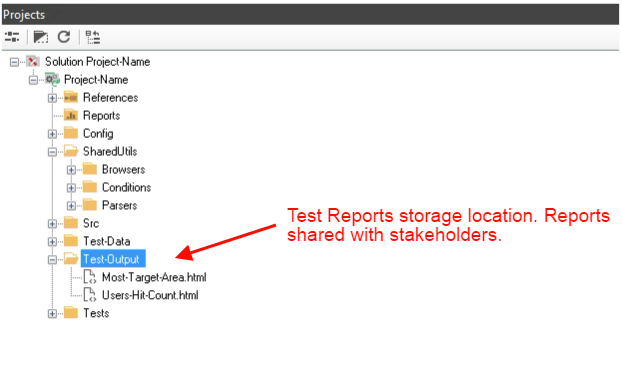622x372 pixels.
Task: Click the Users-Hit-Count.html file icon
Action: pos(90,295)
